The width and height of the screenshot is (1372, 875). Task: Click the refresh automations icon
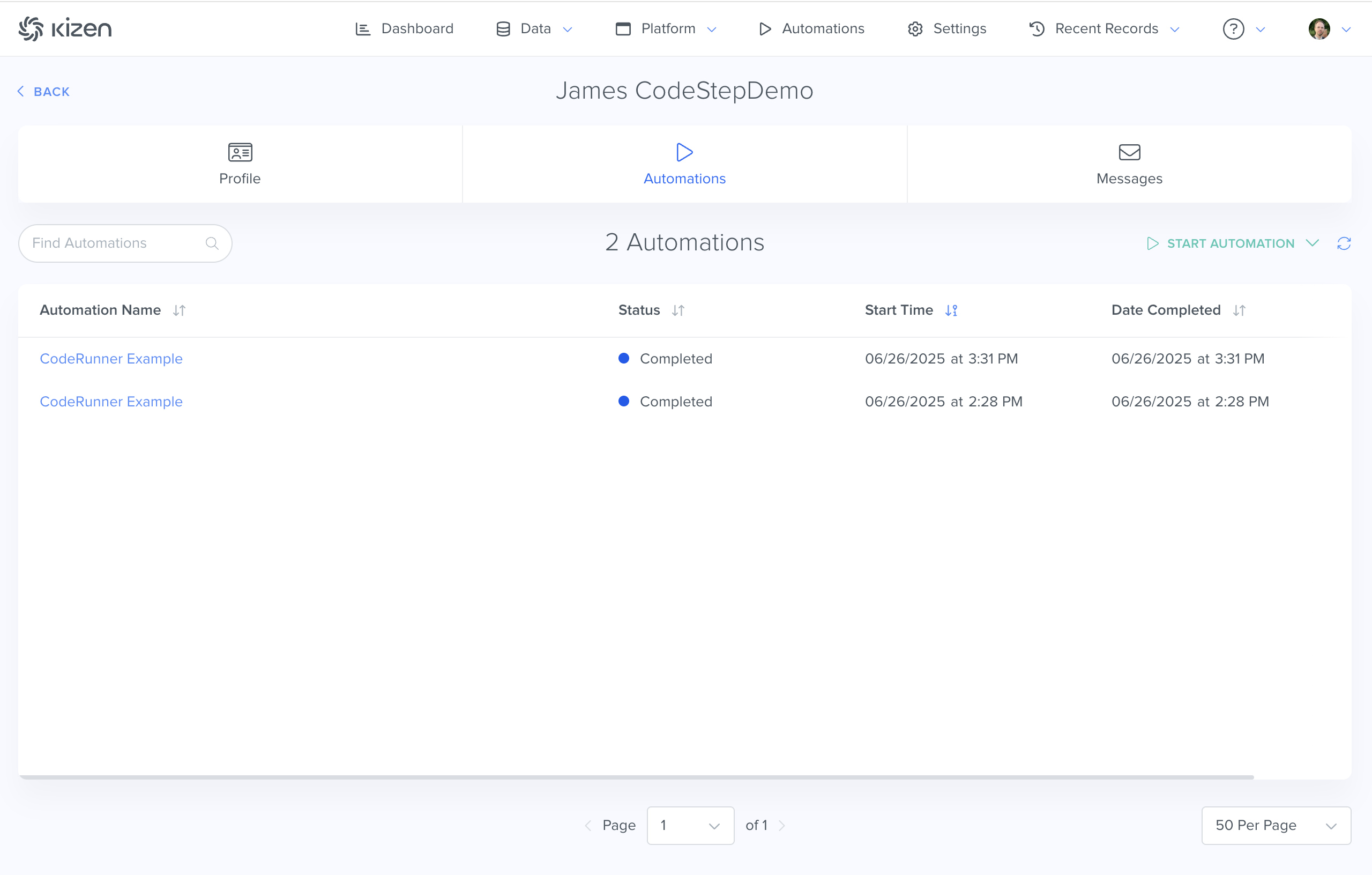click(1344, 243)
